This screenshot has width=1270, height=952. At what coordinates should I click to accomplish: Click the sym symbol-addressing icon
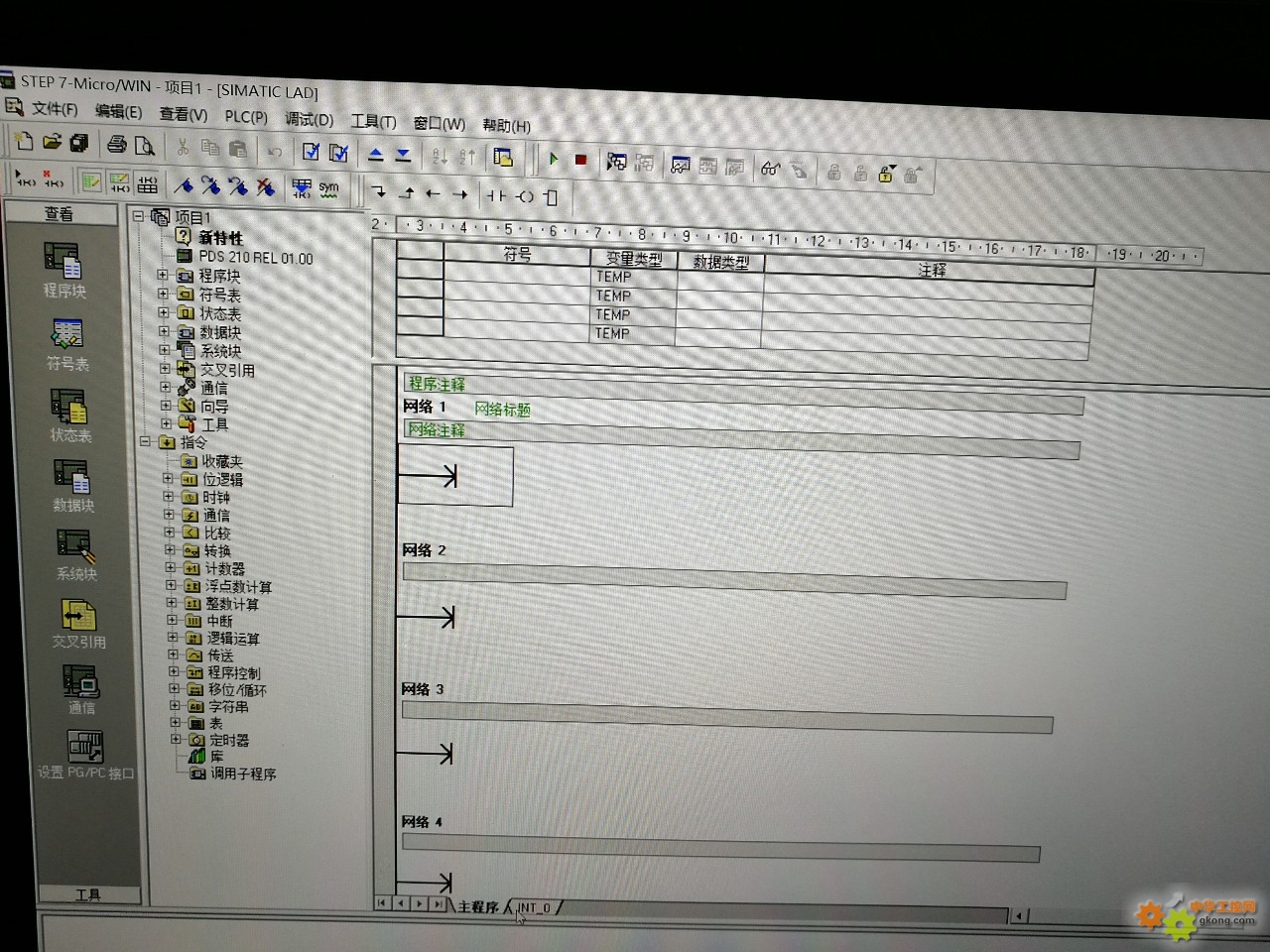[x=328, y=188]
